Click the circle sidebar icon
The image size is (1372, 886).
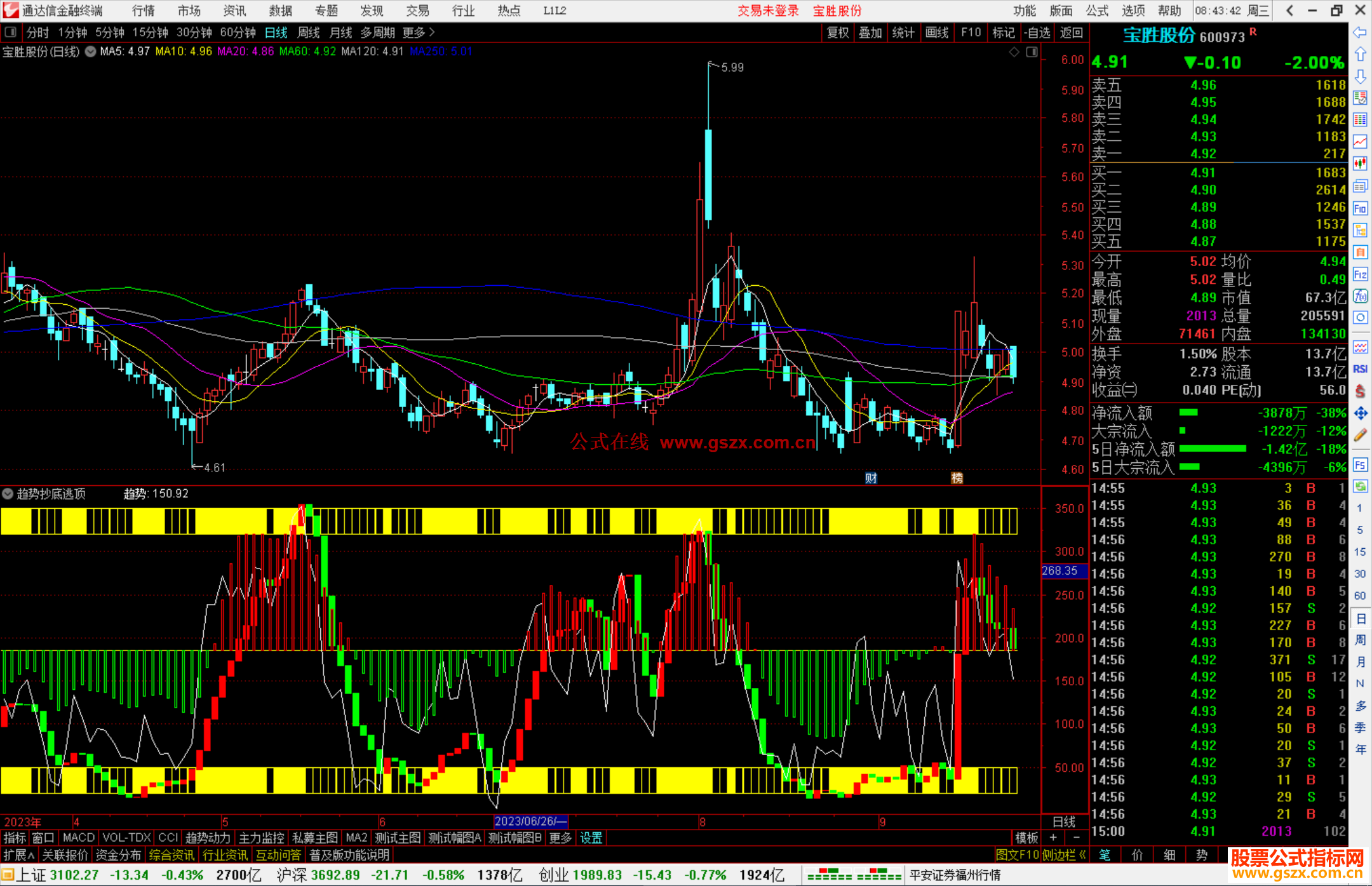pos(1360,318)
